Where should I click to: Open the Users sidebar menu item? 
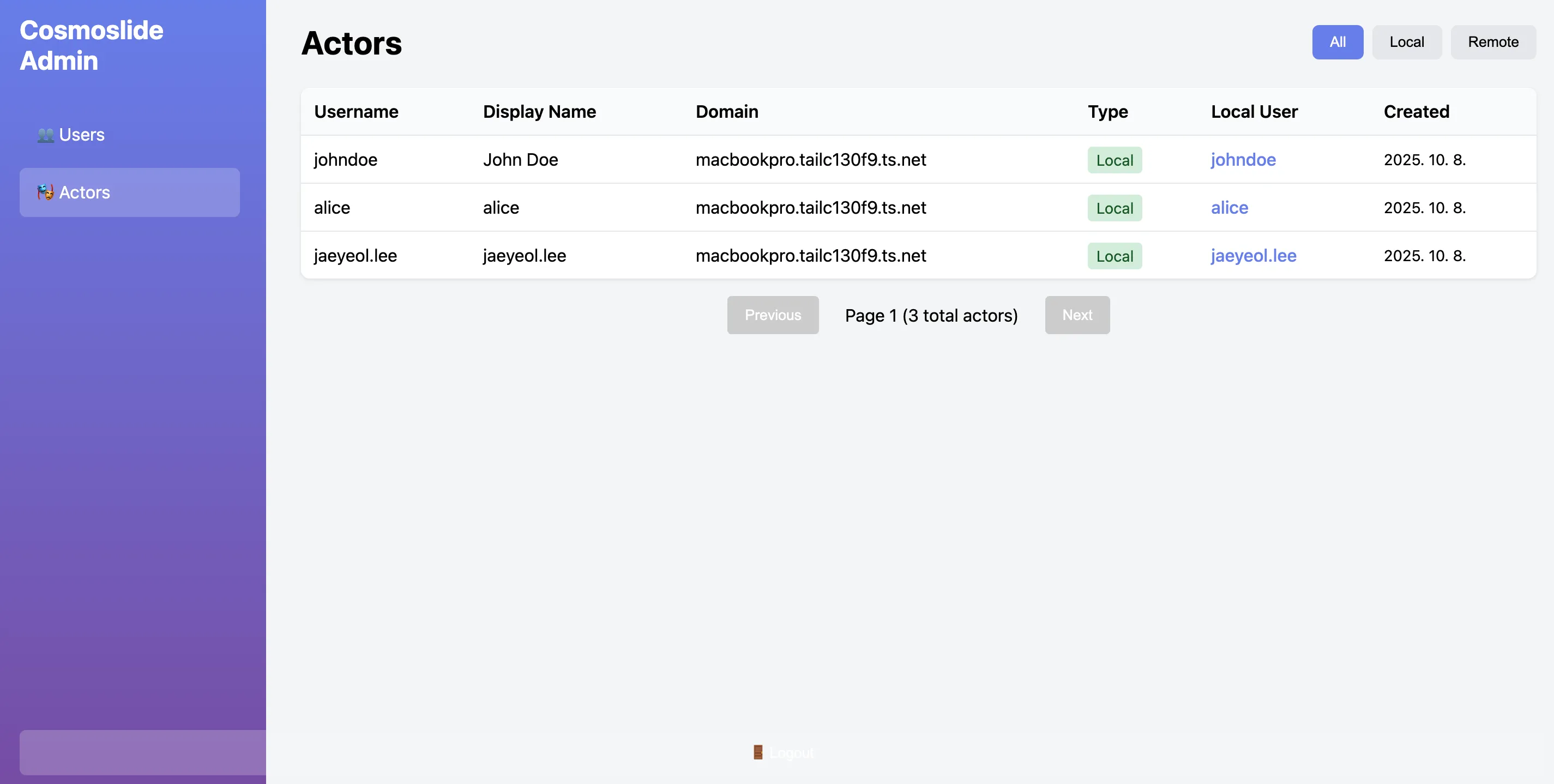[81, 135]
